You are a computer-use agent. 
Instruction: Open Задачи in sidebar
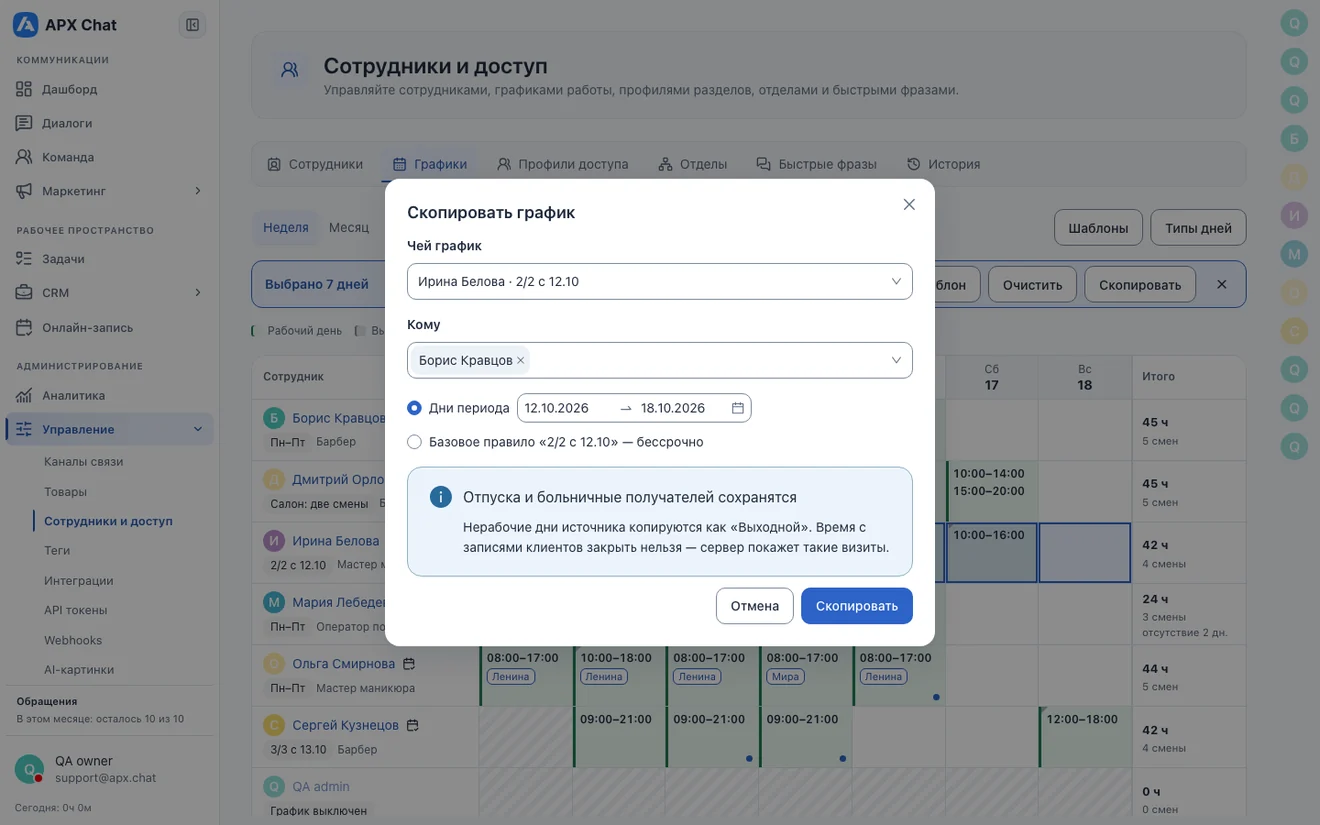coord(110,259)
